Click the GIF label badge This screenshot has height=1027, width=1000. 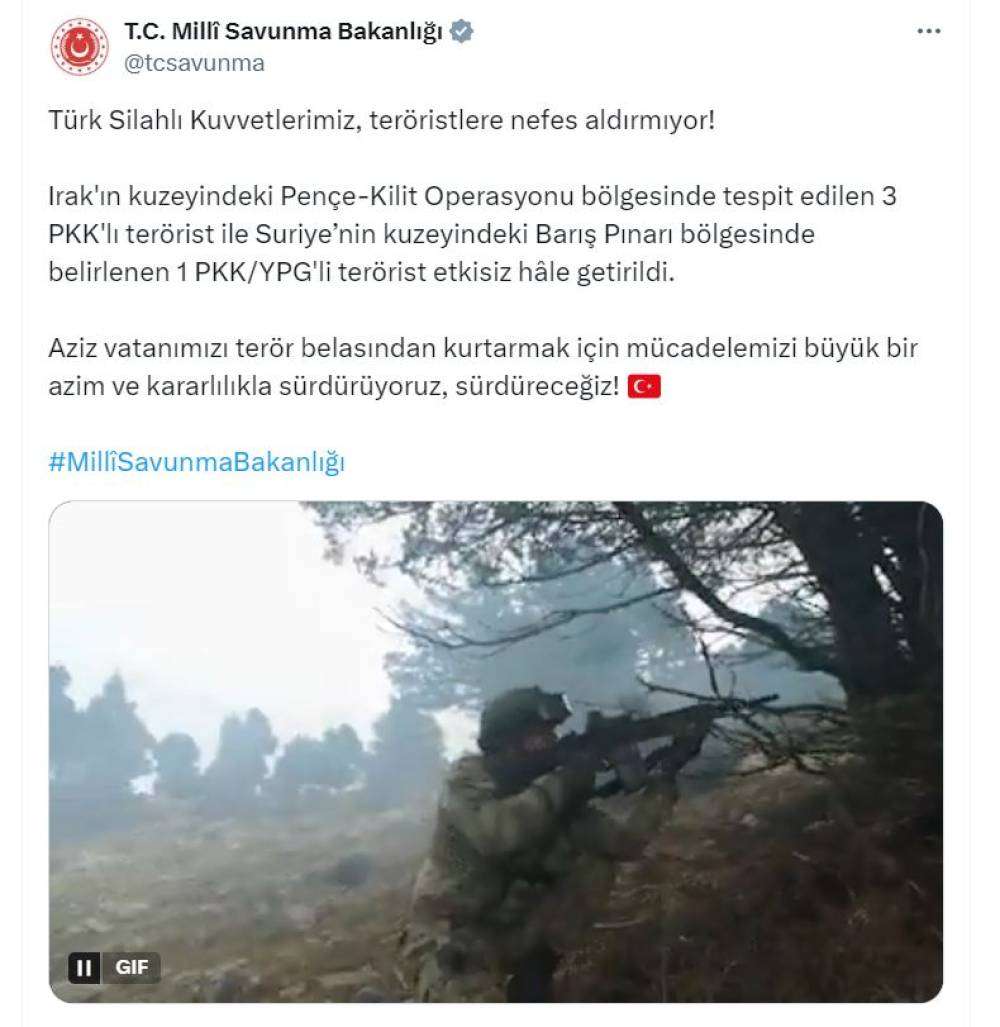coord(131,967)
